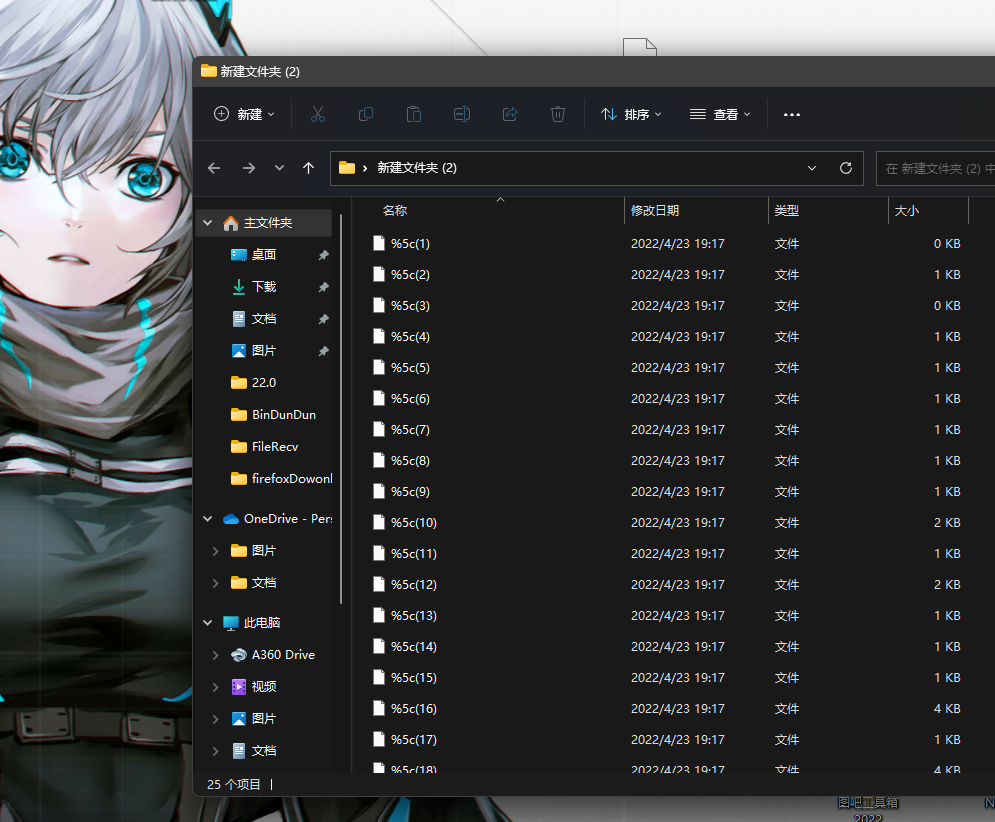This screenshot has width=995, height=822.
Task: Click the Cut icon in the toolbar
Action: (317, 114)
